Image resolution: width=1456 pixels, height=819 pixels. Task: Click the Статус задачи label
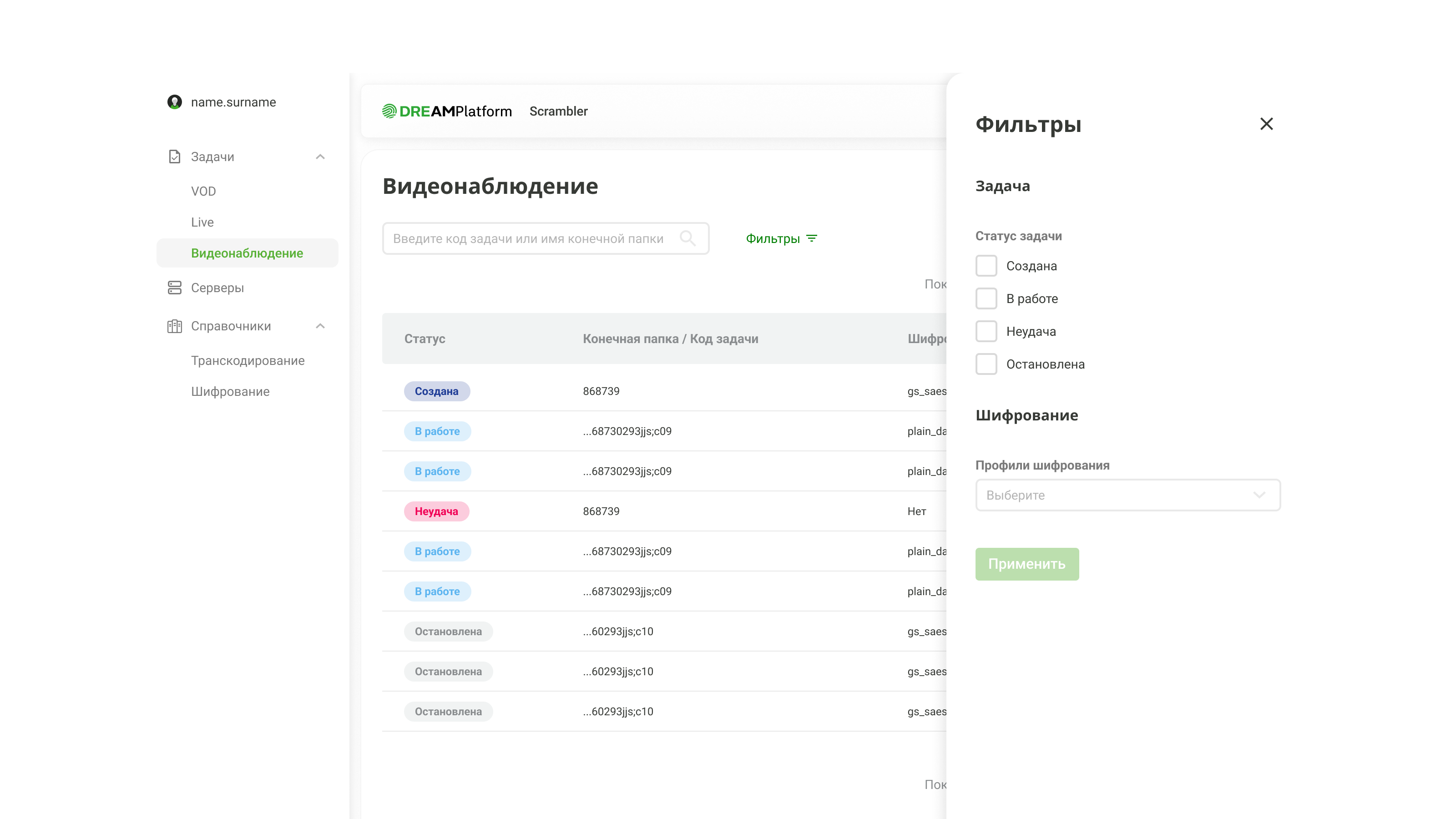1019,236
